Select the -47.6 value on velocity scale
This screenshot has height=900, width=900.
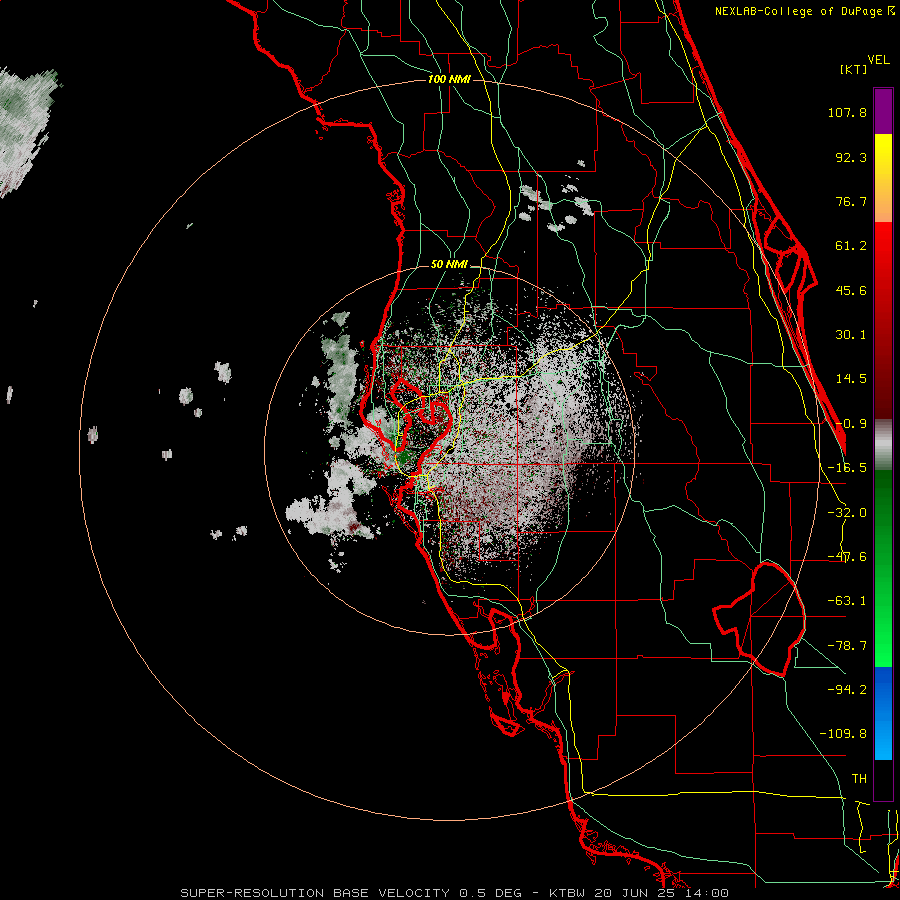point(847,557)
